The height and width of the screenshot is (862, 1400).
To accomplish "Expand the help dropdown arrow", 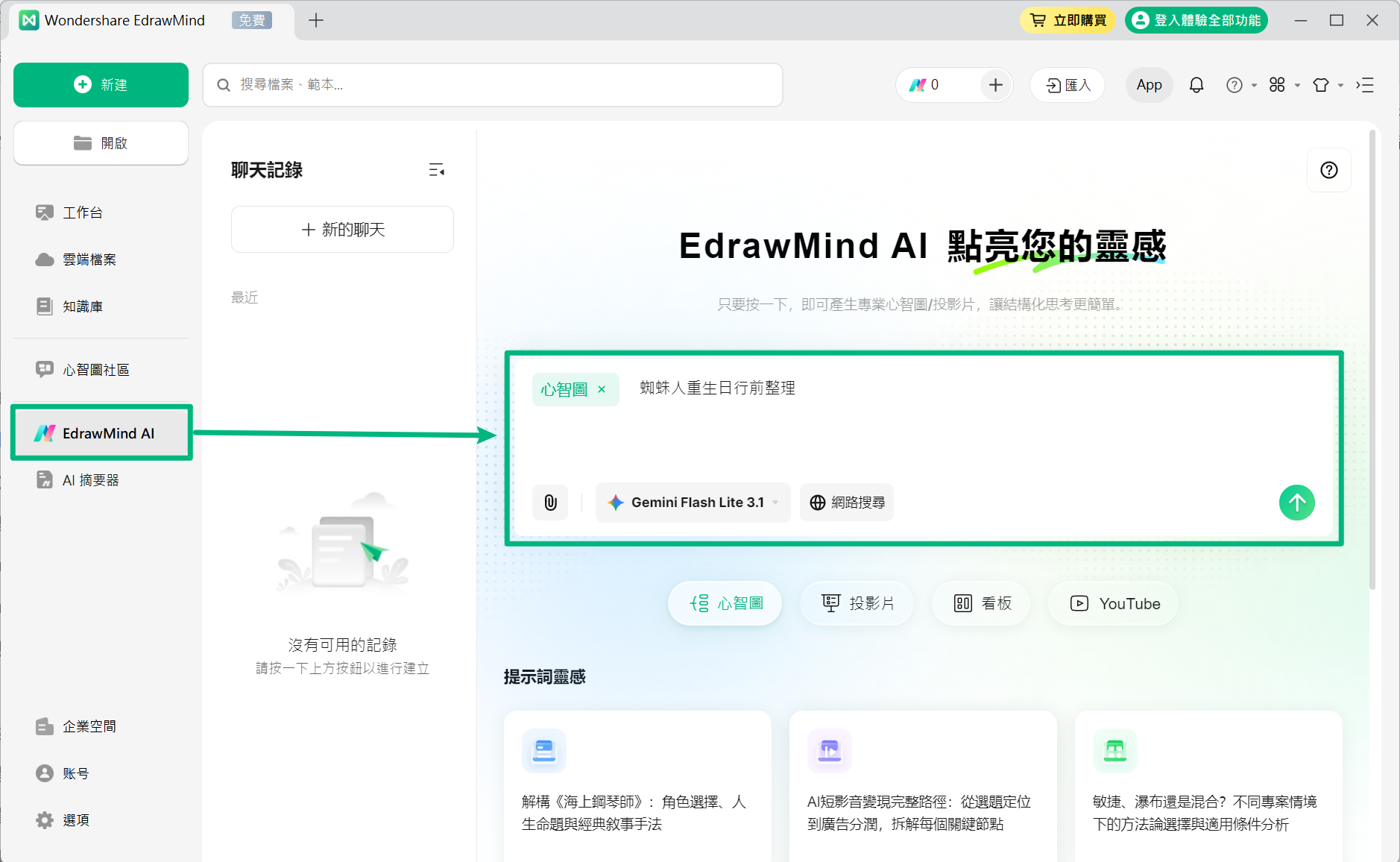I will [1254, 86].
